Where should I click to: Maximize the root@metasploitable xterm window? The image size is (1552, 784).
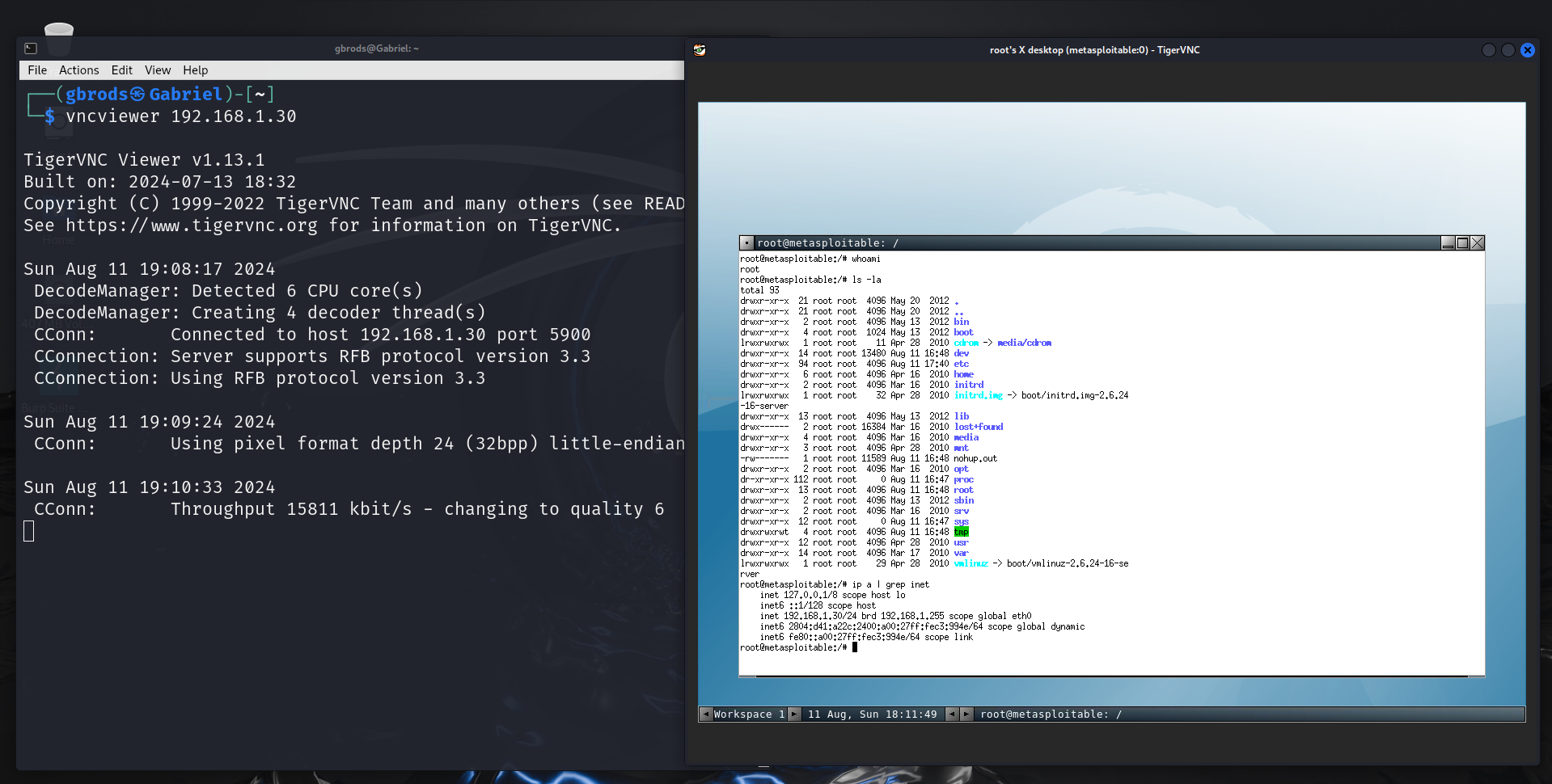1462,243
